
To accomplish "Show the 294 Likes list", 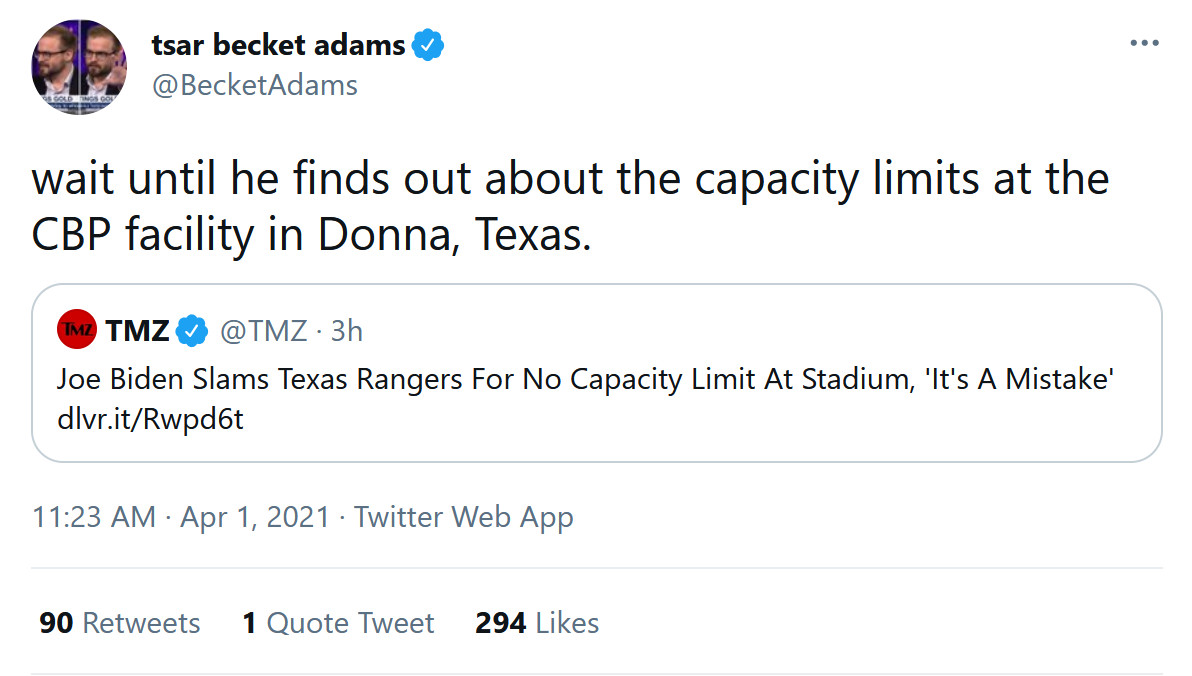I will 537,623.
